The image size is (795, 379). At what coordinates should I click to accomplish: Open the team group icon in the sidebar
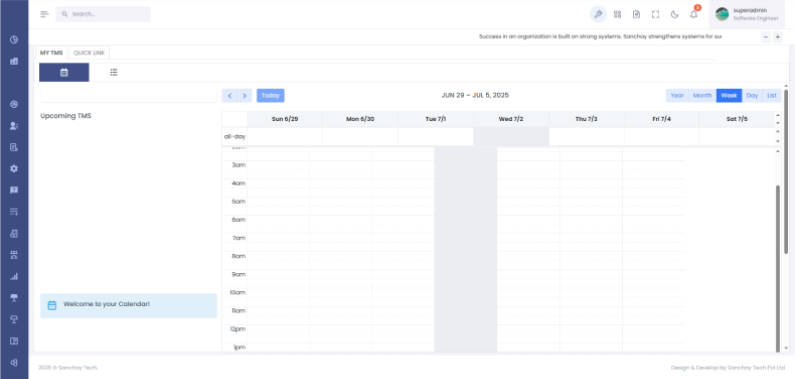coord(14,255)
